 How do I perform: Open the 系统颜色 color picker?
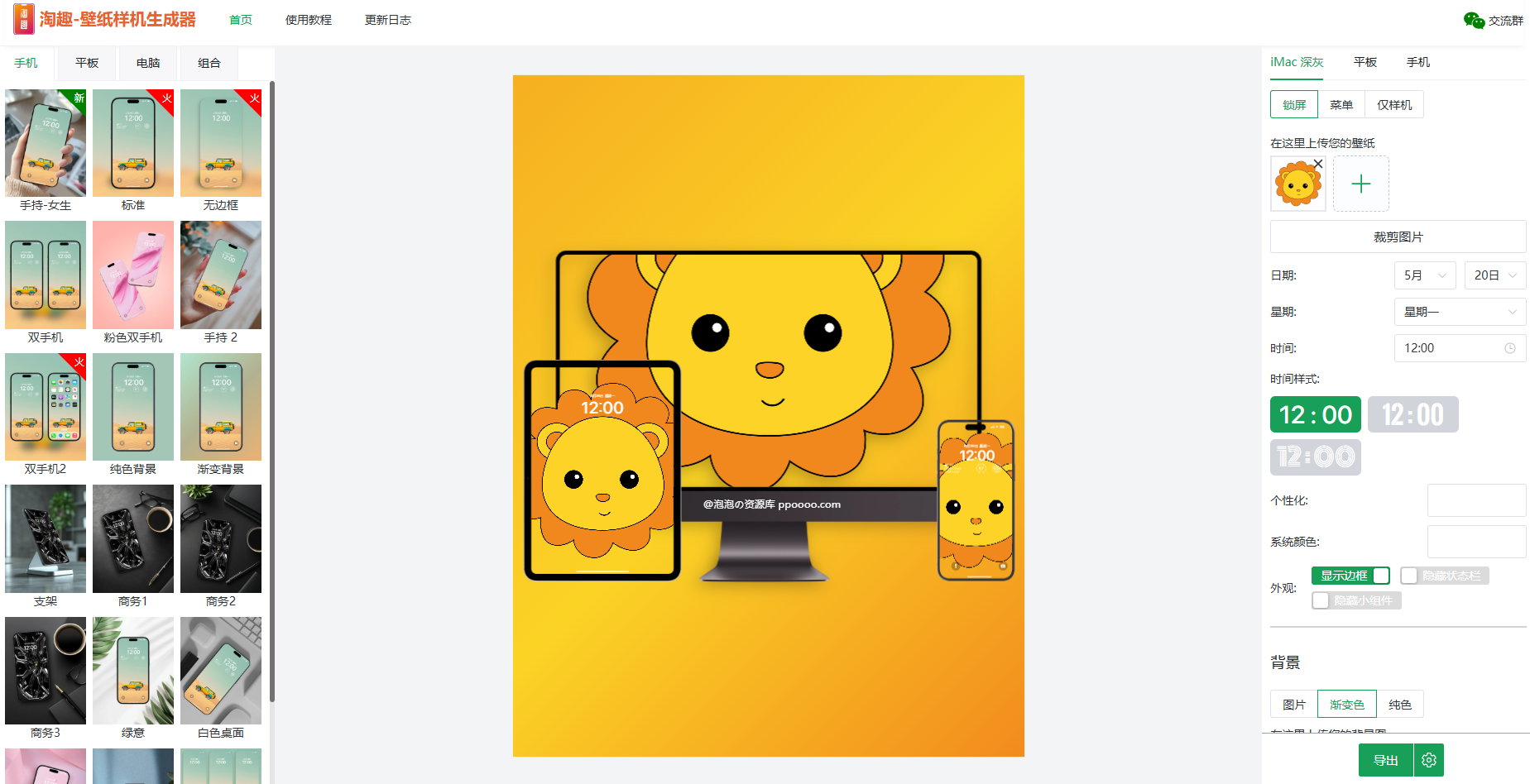1477,542
